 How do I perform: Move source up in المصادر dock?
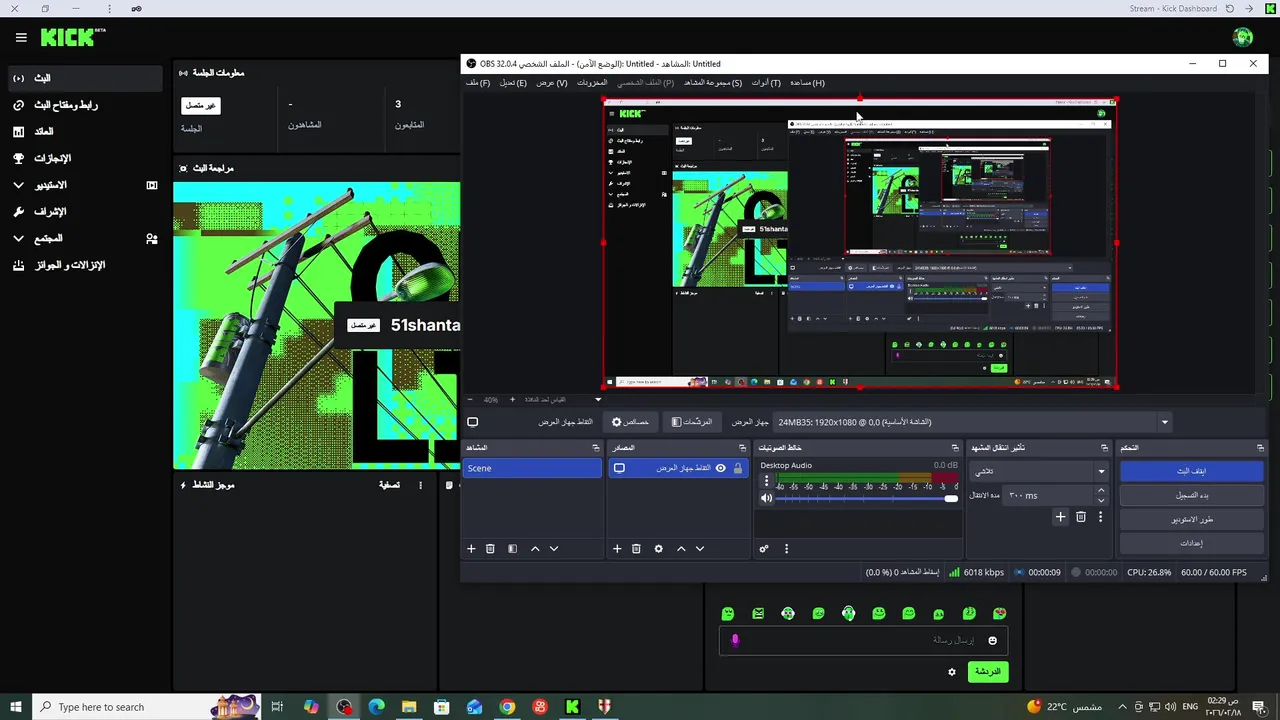coord(681,548)
